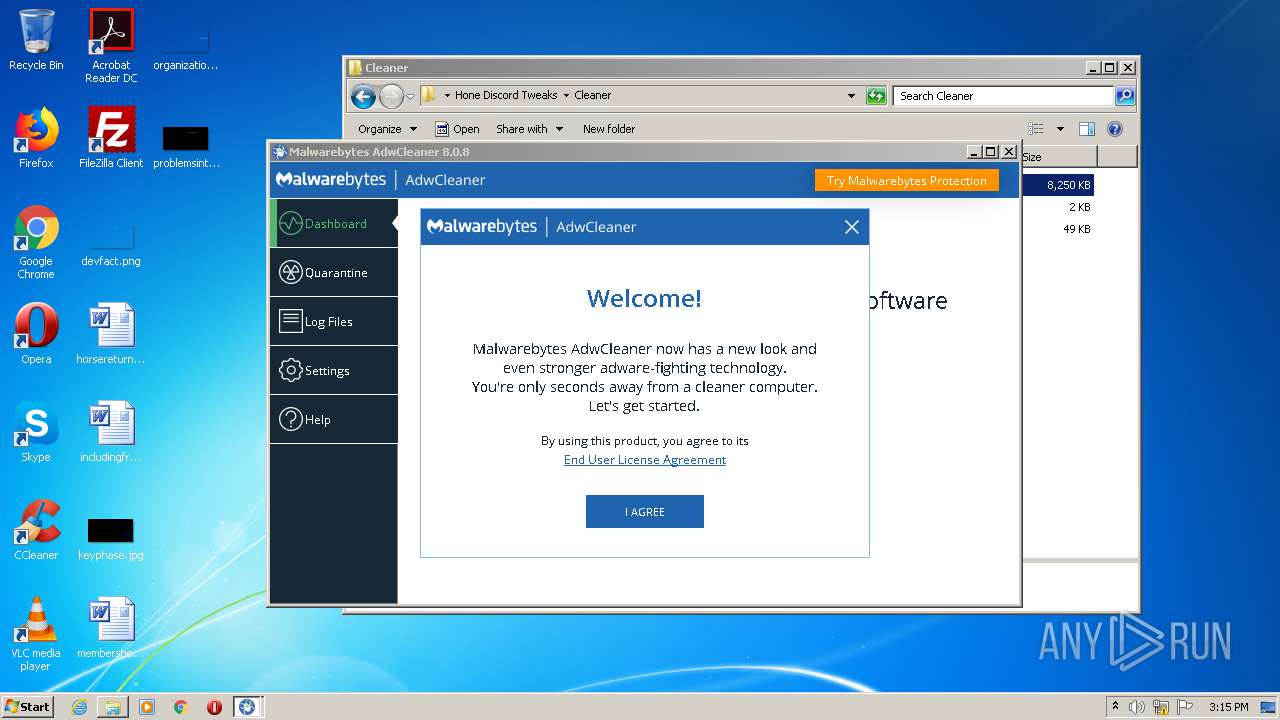Open CCleaner desktop shortcut
Screen dimensions: 1280x720
[36, 530]
